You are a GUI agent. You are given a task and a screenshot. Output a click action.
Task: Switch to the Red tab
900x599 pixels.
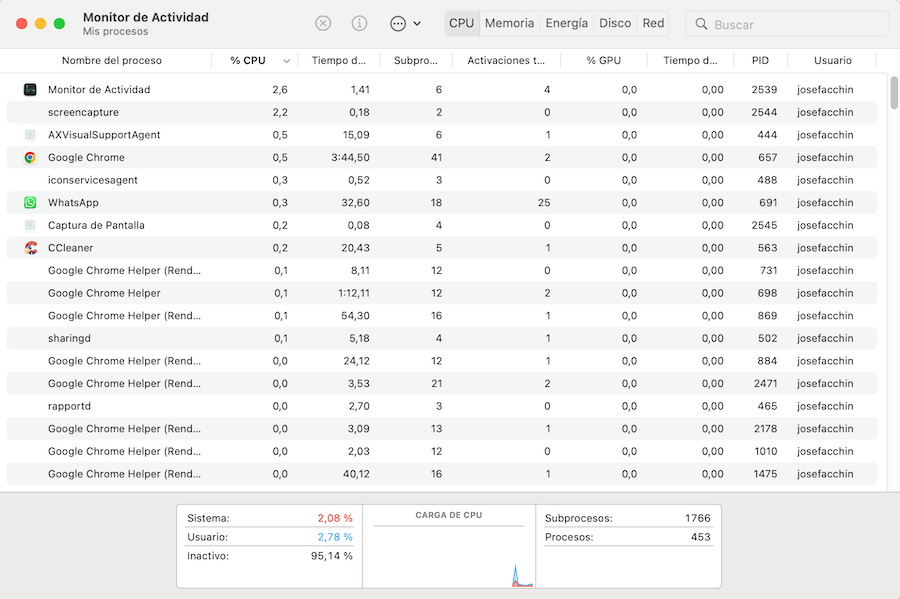[x=653, y=24]
